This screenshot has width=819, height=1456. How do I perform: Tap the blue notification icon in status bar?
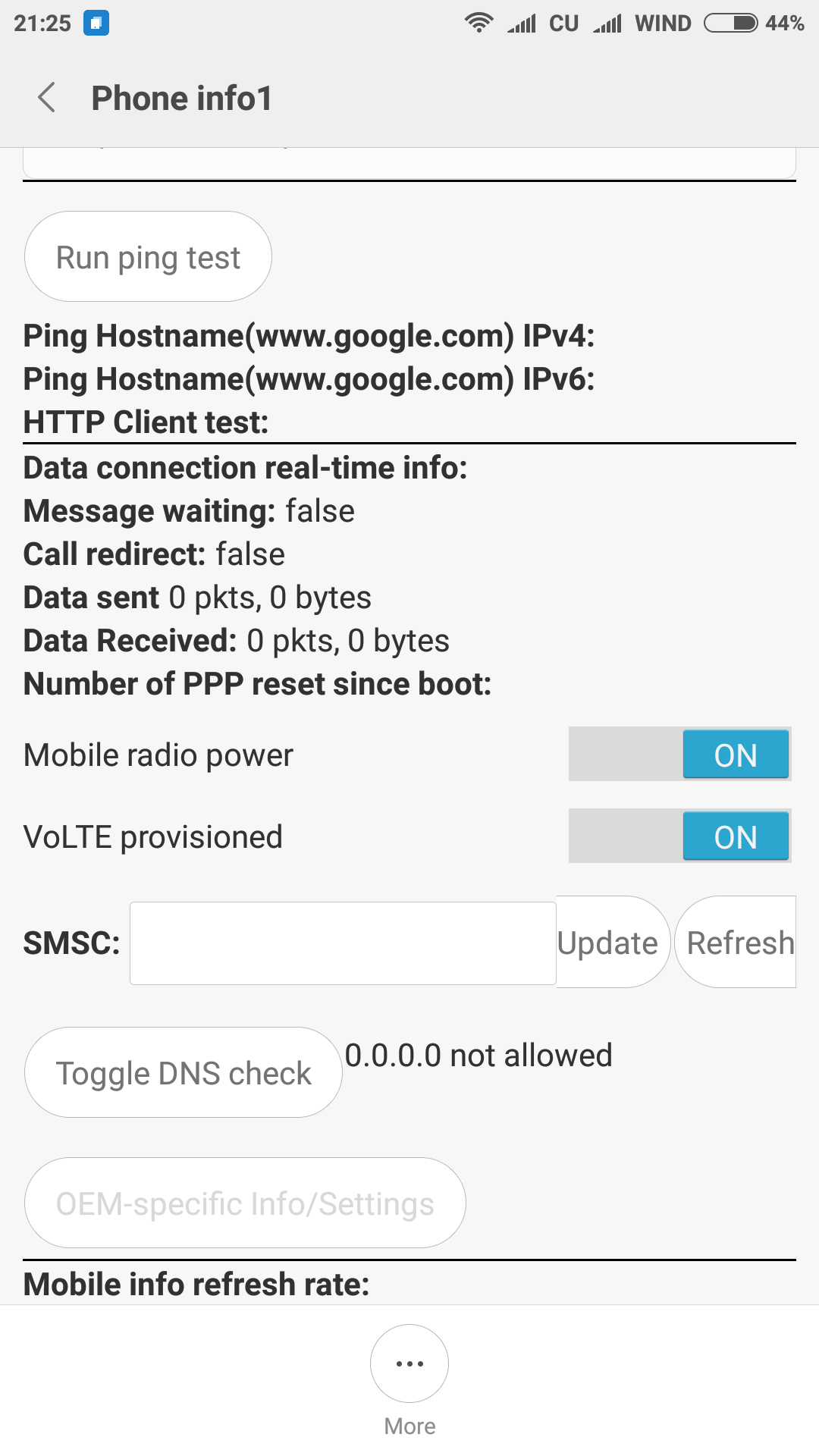point(96,23)
